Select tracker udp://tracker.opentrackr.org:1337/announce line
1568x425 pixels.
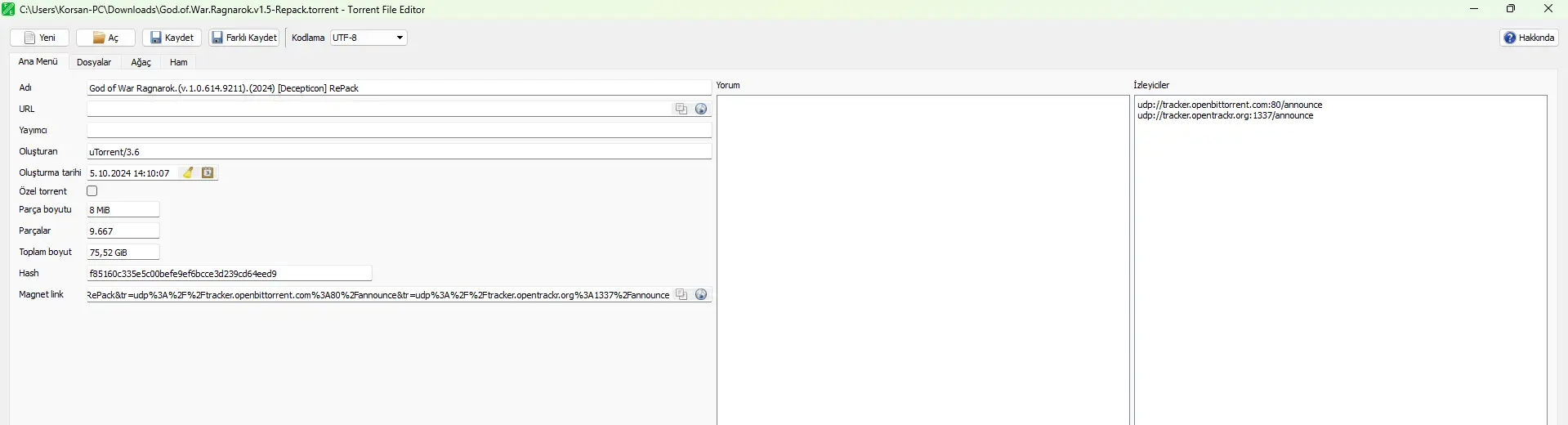tap(1226, 115)
